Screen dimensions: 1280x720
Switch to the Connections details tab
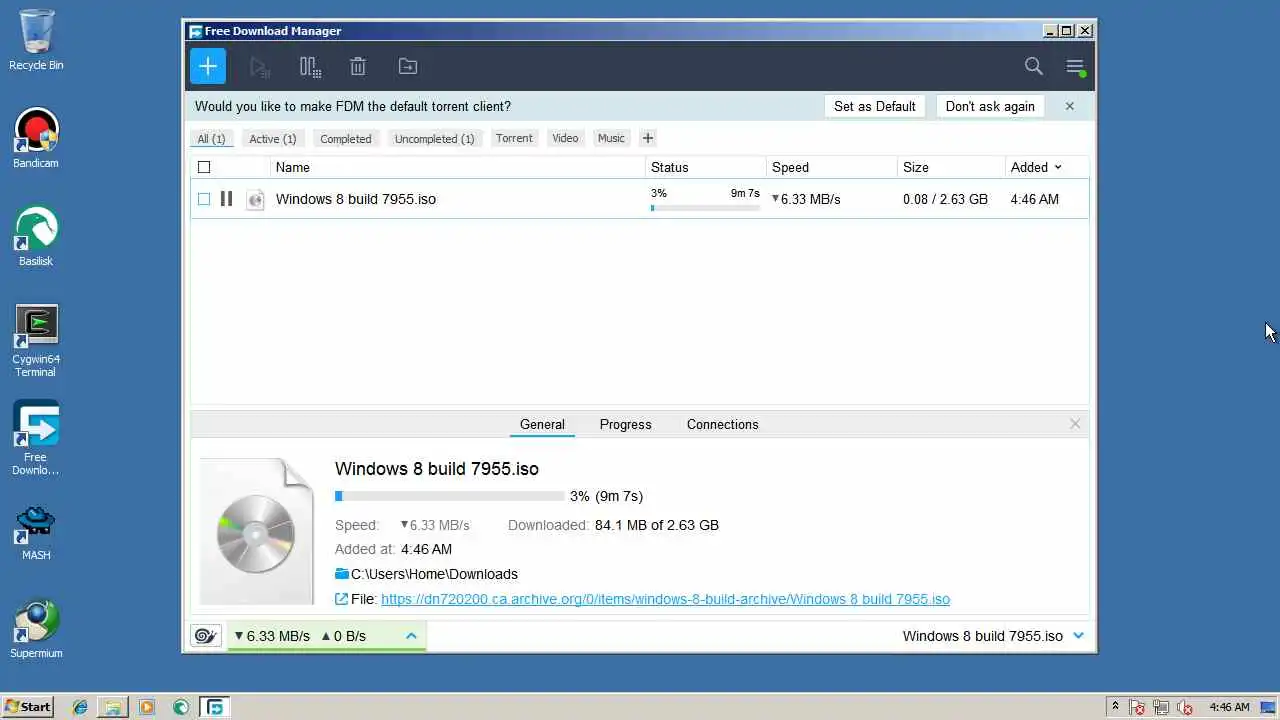point(722,424)
